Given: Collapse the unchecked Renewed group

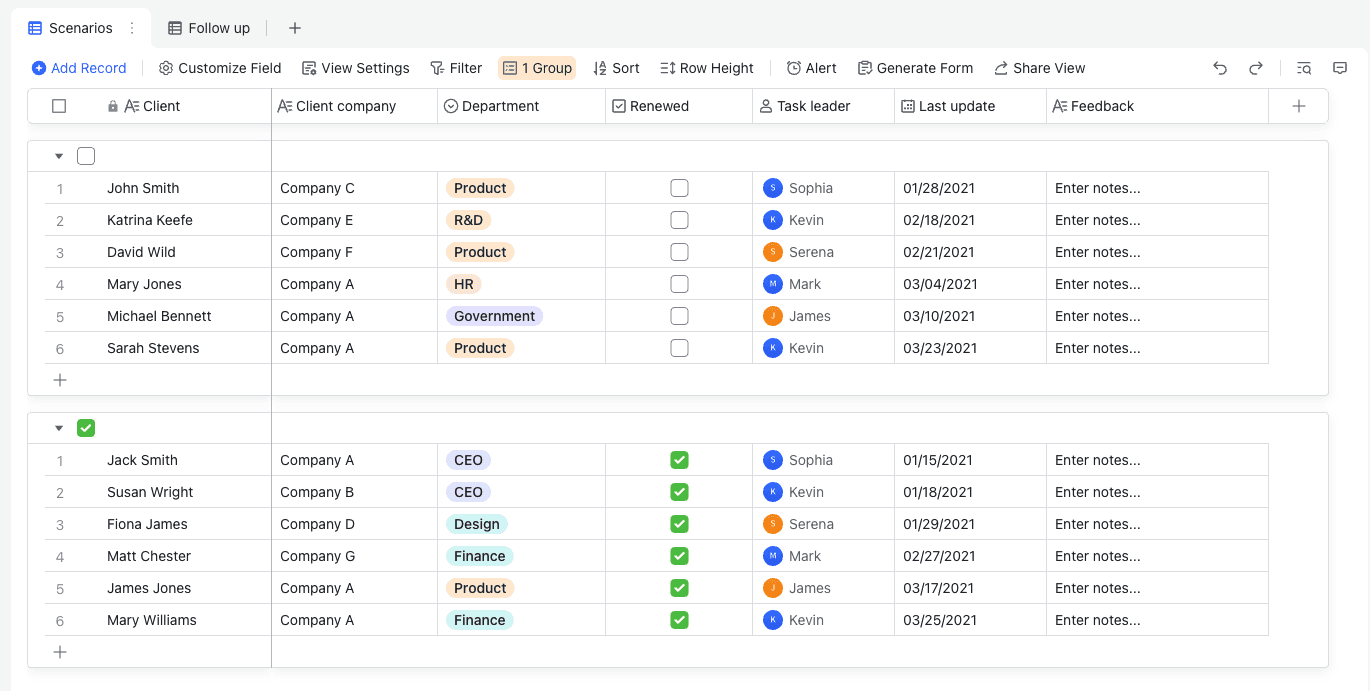Looking at the screenshot, I should tap(59, 156).
